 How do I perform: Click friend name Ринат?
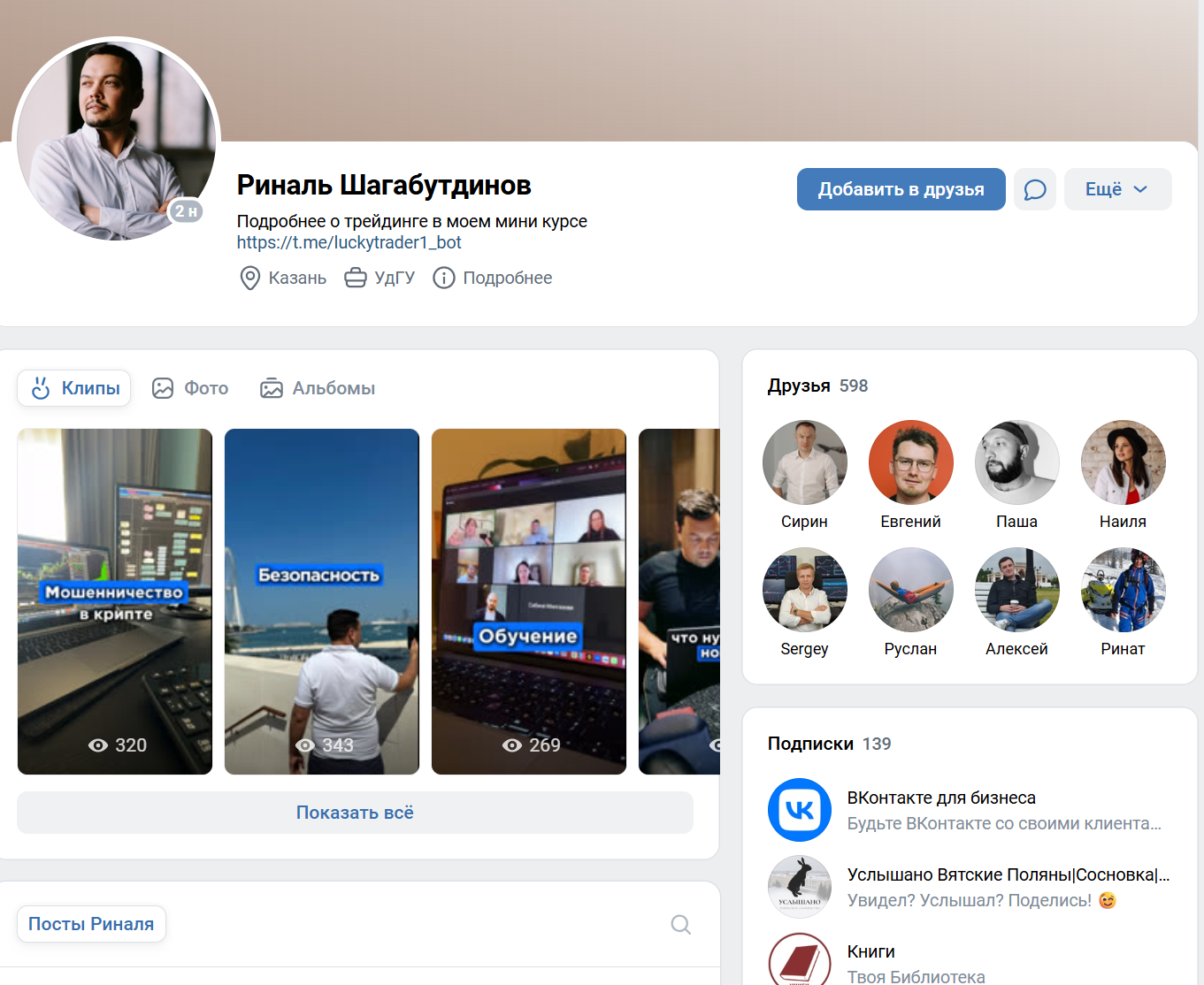pos(1123,649)
